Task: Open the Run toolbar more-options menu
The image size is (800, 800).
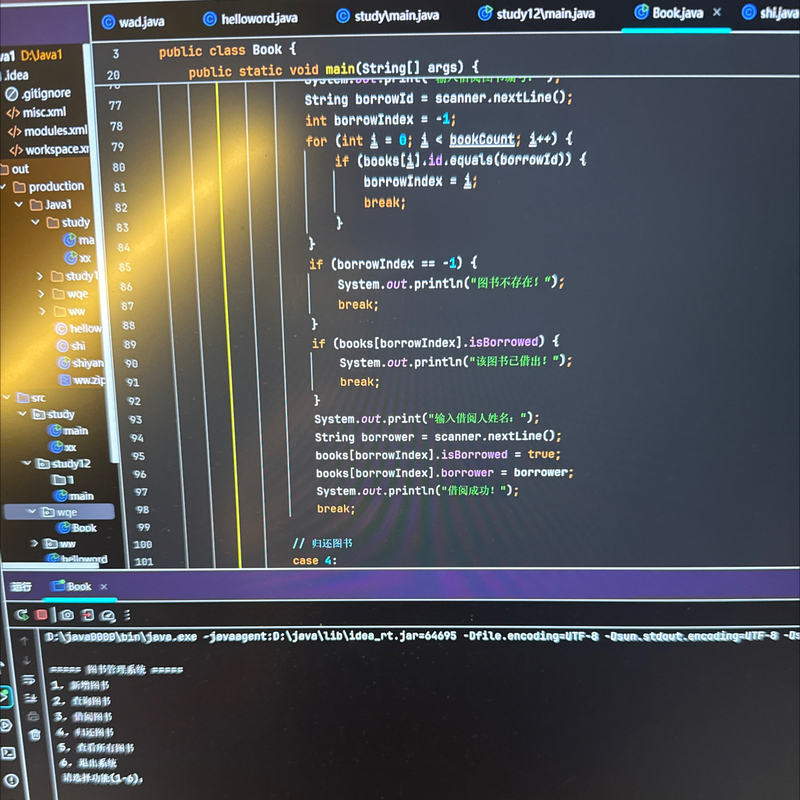Action: [x=127, y=615]
